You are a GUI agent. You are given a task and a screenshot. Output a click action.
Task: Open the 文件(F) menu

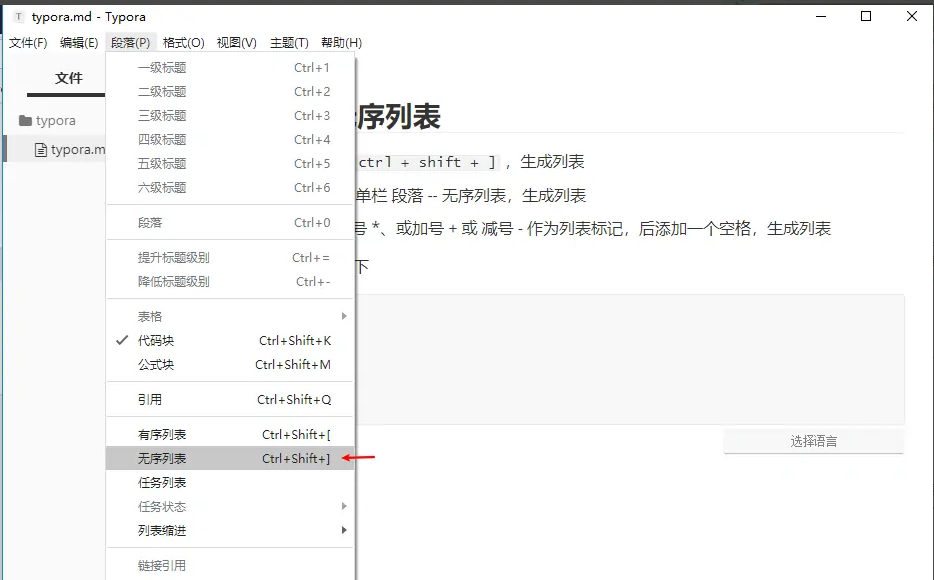click(28, 43)
